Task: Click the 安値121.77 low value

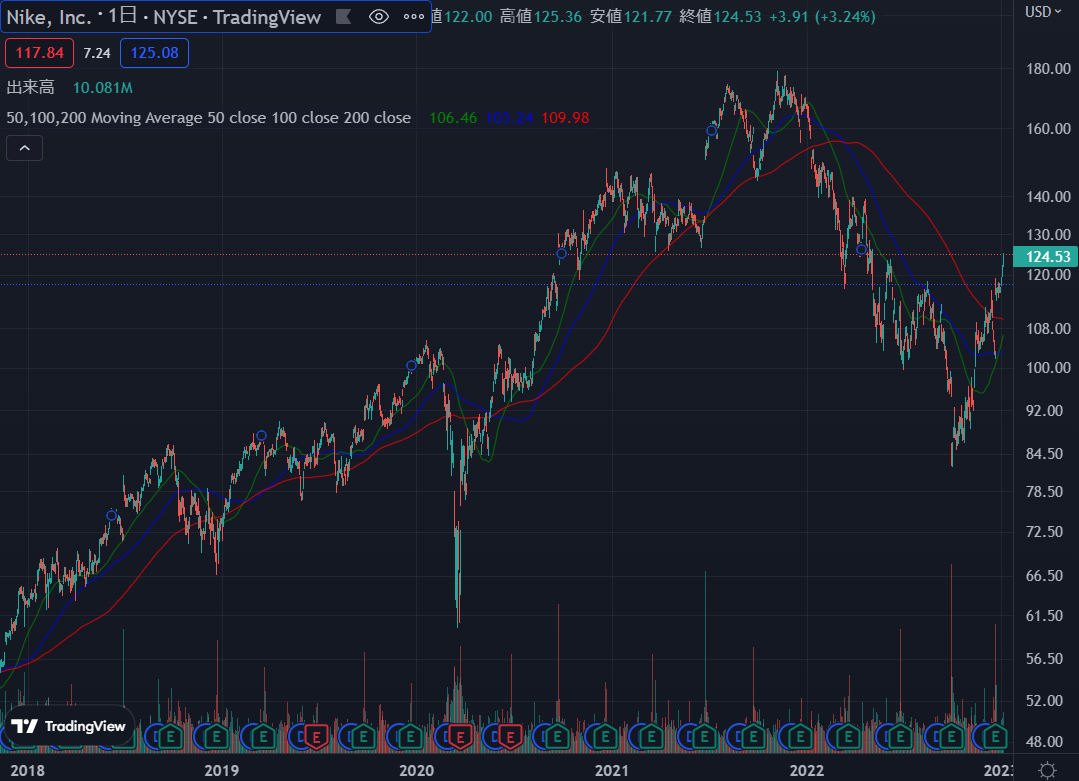Action: [x=630, y=17]
